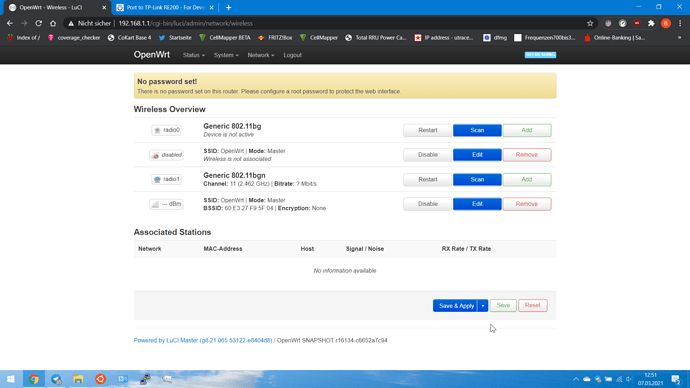Bookmark this page with the star icon
Screen dimensions: 690x388
point(590,23)
